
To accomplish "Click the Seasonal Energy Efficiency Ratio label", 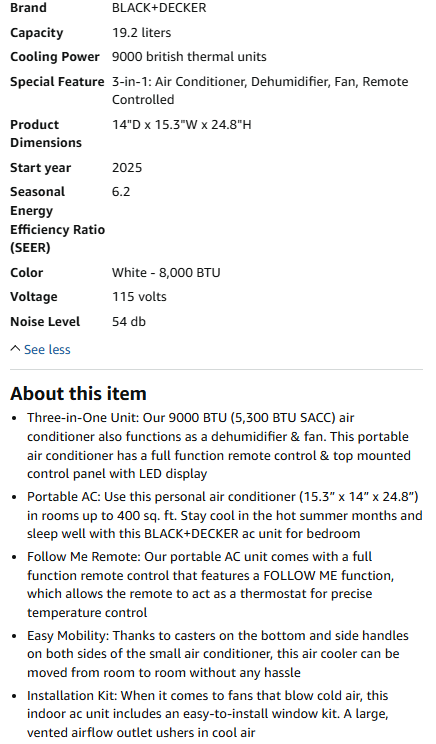I will coord(57,220).
